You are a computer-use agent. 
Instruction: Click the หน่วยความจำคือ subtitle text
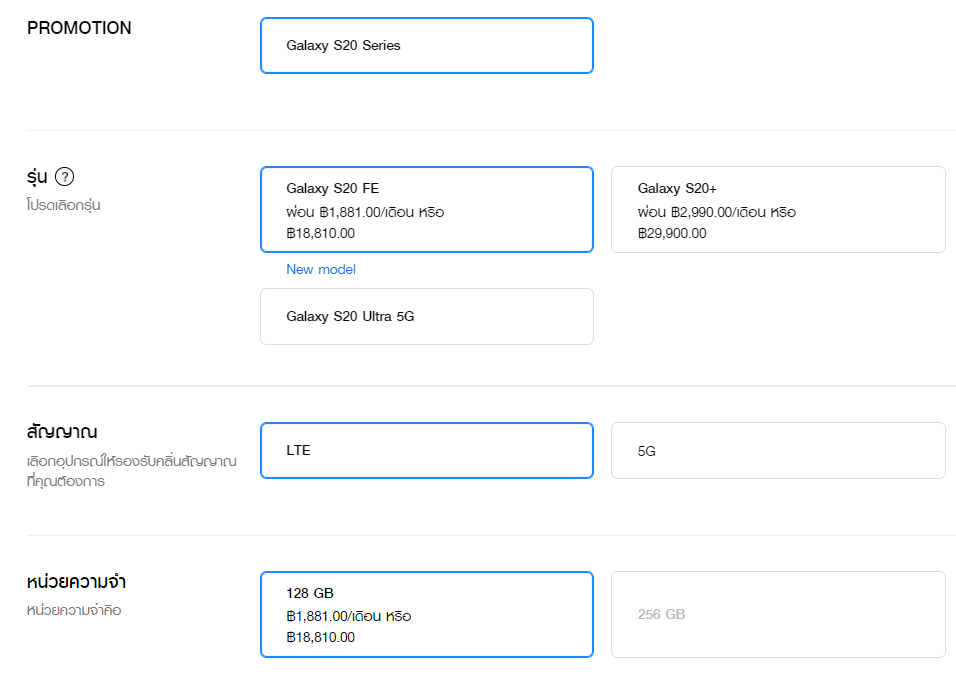[74, 610]
